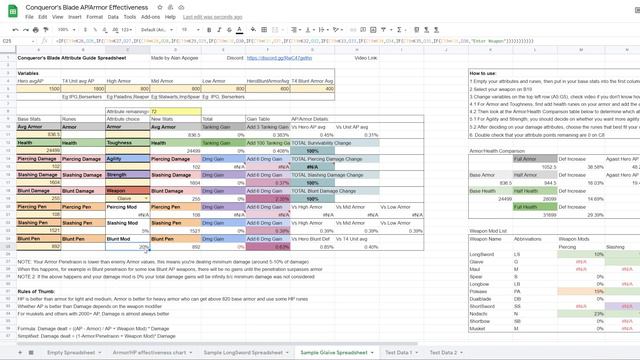Click the merge cells icon
The image size is (640, 360).
coord(275,30)
